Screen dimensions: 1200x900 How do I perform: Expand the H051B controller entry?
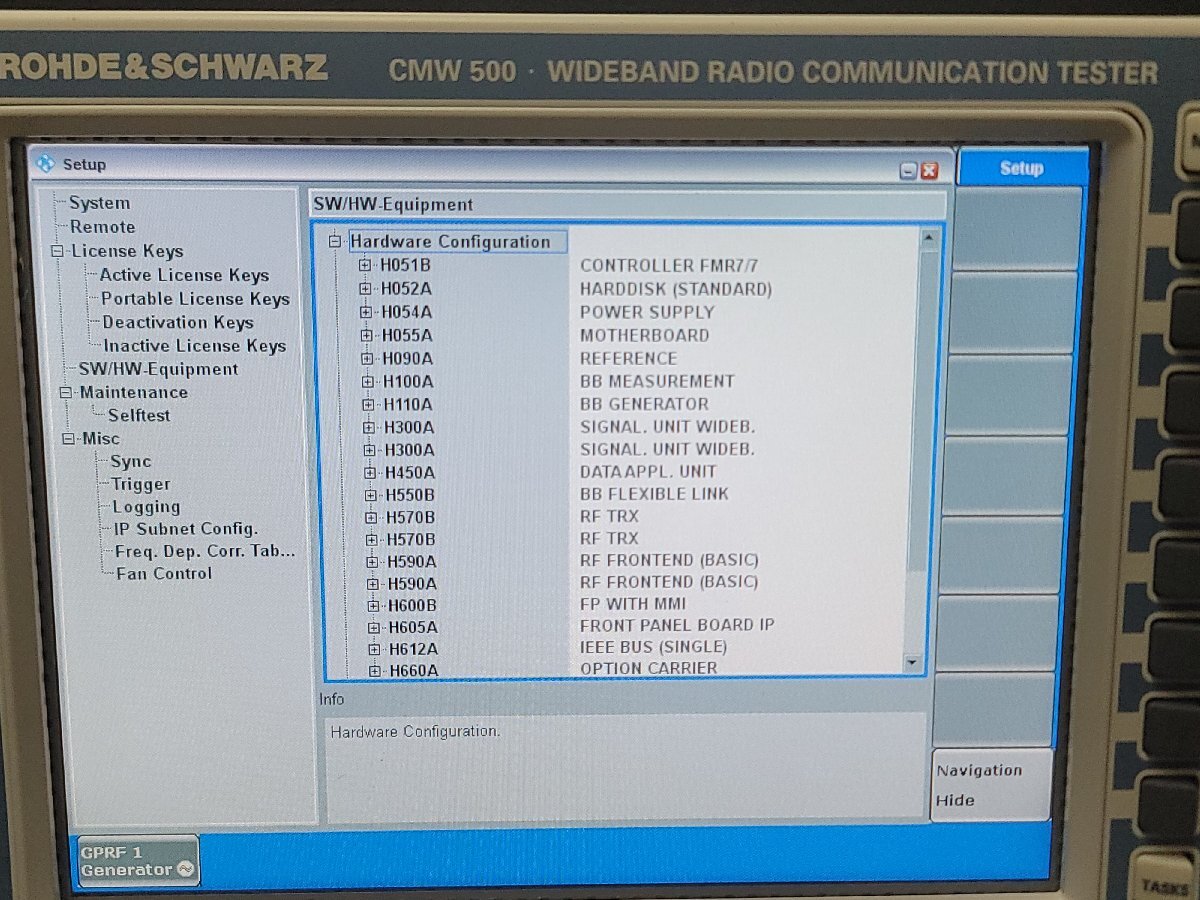[x=365, y=265]
